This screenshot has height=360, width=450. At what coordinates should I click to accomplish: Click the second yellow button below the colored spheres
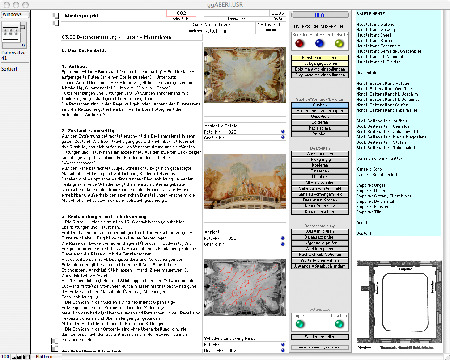pos(320,63)
